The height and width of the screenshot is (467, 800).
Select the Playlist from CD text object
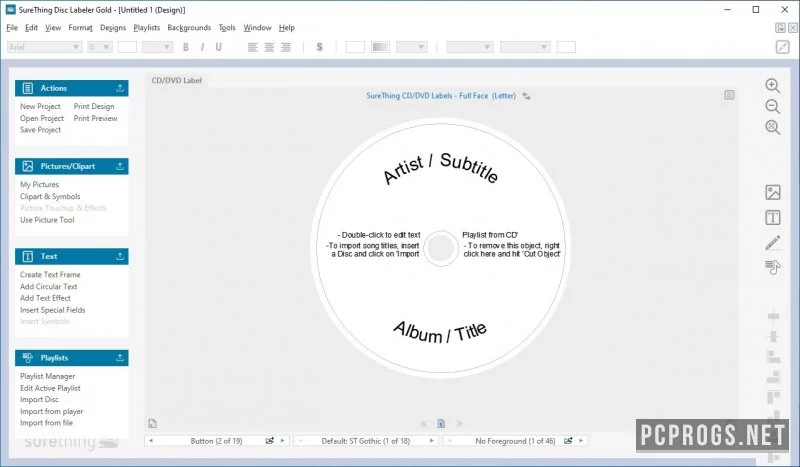[x=490, y=235]
